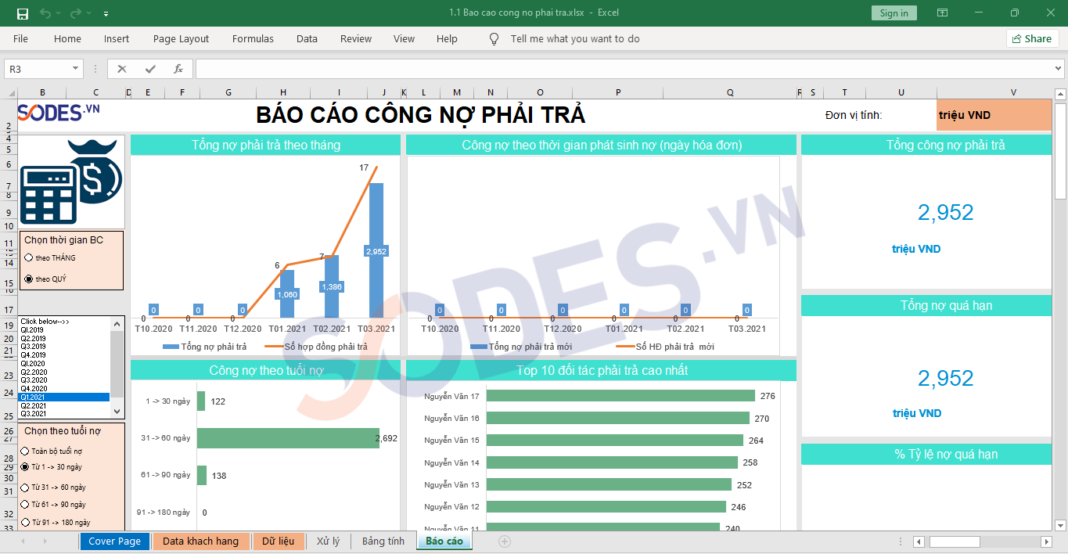Choose Q4.2020 in the period list
This screenshot has height=554, width=1068.
(64, 388)
